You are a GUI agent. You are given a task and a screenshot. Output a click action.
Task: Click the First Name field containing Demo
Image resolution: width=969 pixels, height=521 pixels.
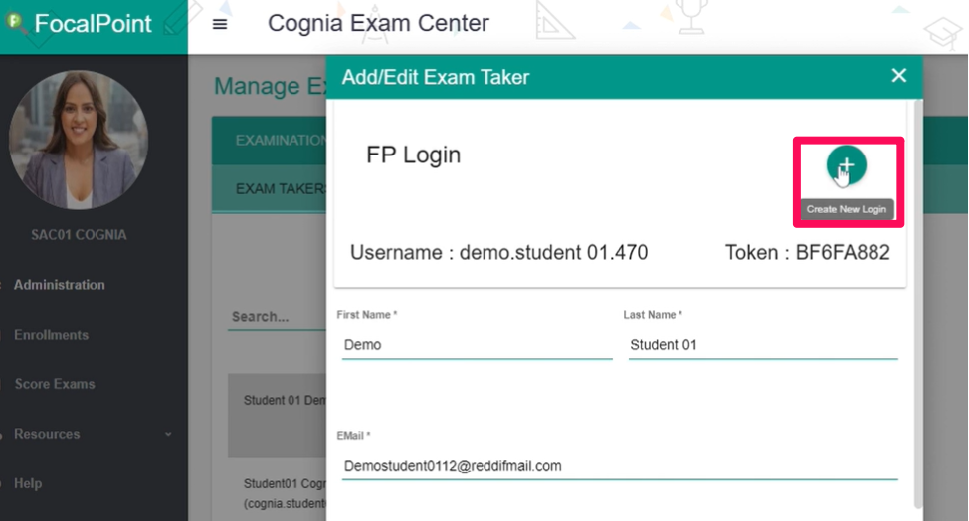click(477, 345)
